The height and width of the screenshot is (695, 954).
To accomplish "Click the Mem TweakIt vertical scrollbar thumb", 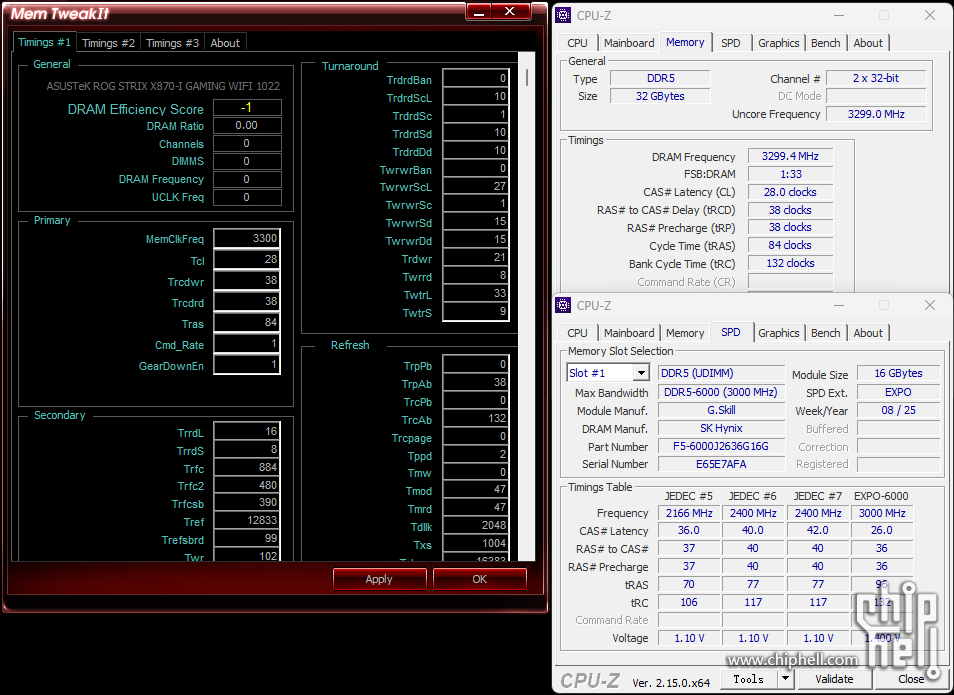I will coord(527,77).
